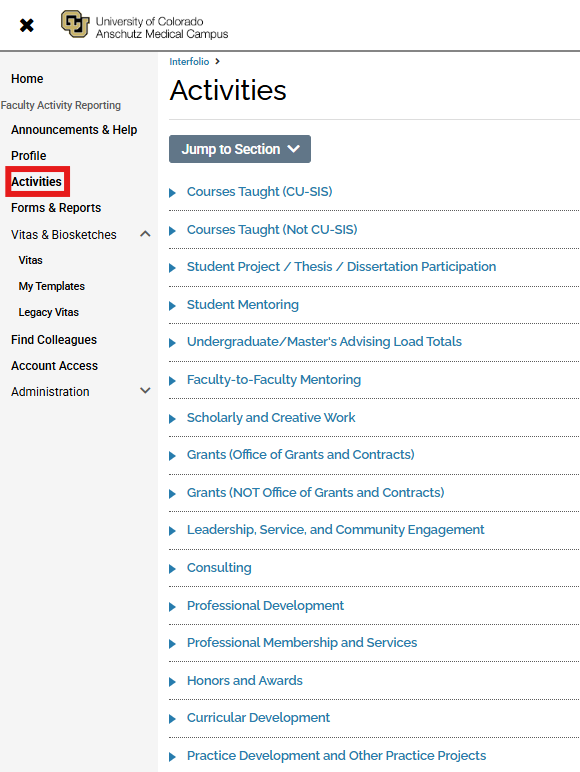Open My Templates submenu item
The height and width of the screenshot is (772, 580).
[52, 286]
